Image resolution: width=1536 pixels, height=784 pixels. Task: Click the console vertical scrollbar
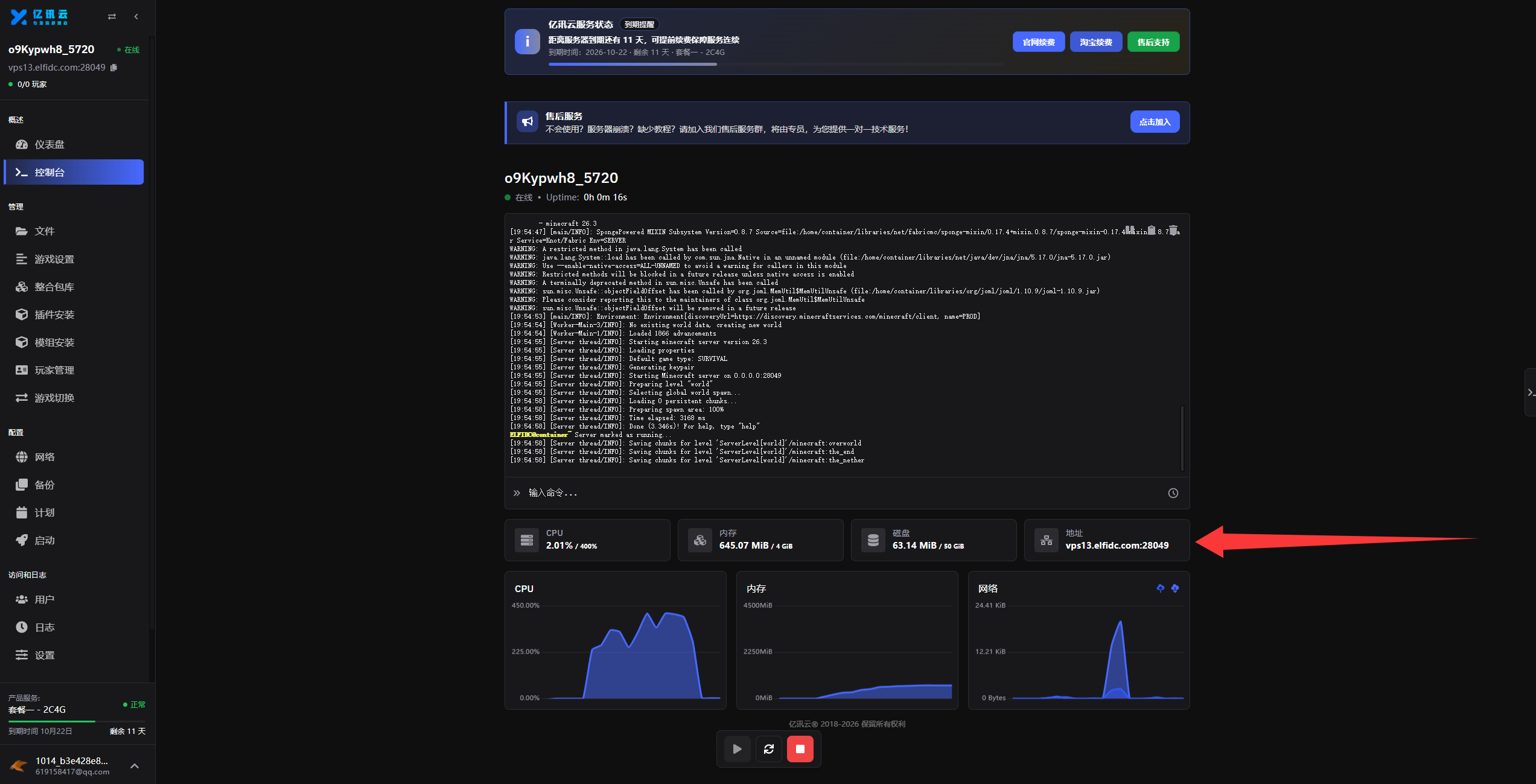[x=1182, y=438]
